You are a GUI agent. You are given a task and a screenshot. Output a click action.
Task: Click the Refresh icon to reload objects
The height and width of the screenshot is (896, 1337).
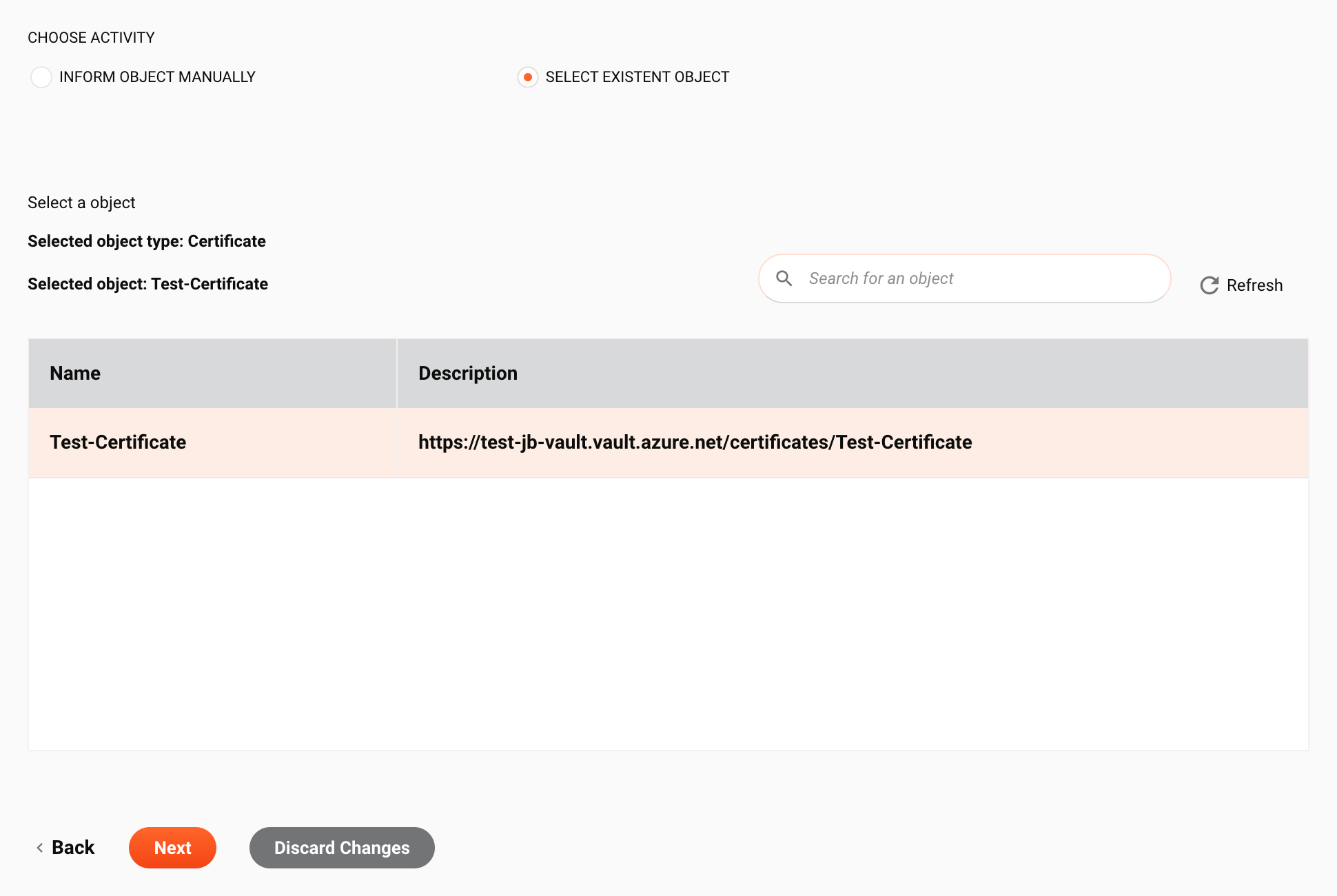tap(1209, 284)
